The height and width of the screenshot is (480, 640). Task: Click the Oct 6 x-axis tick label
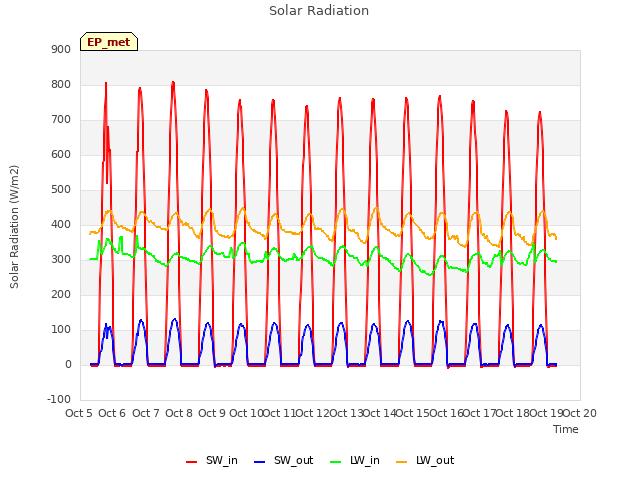click(112, 413)
